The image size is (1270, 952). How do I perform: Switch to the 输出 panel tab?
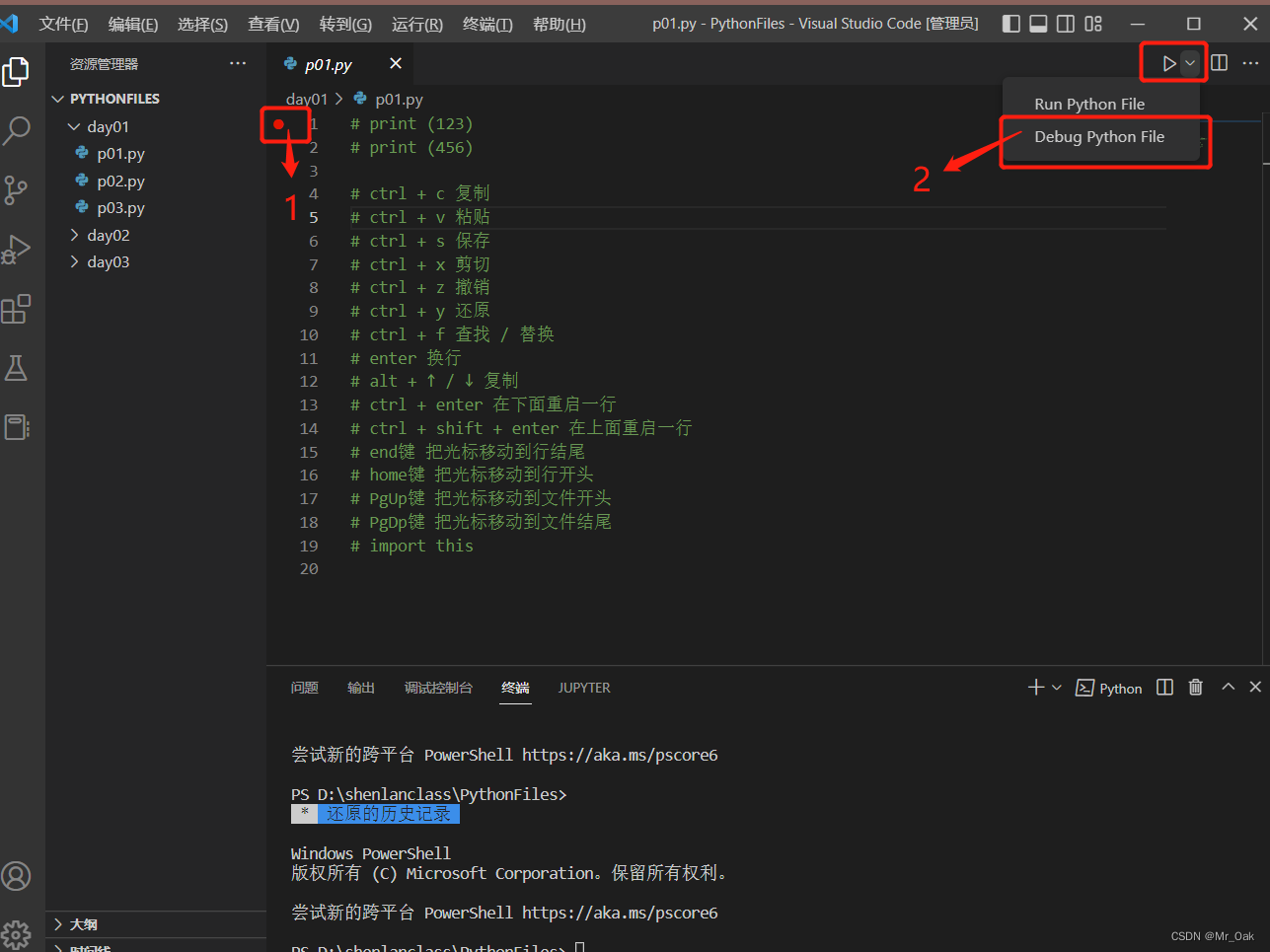click(x=361, y=688)
